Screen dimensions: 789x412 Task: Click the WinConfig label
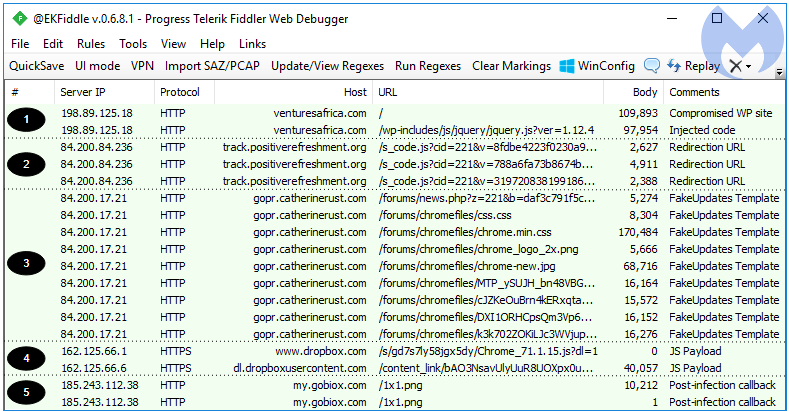click(606, 66)
